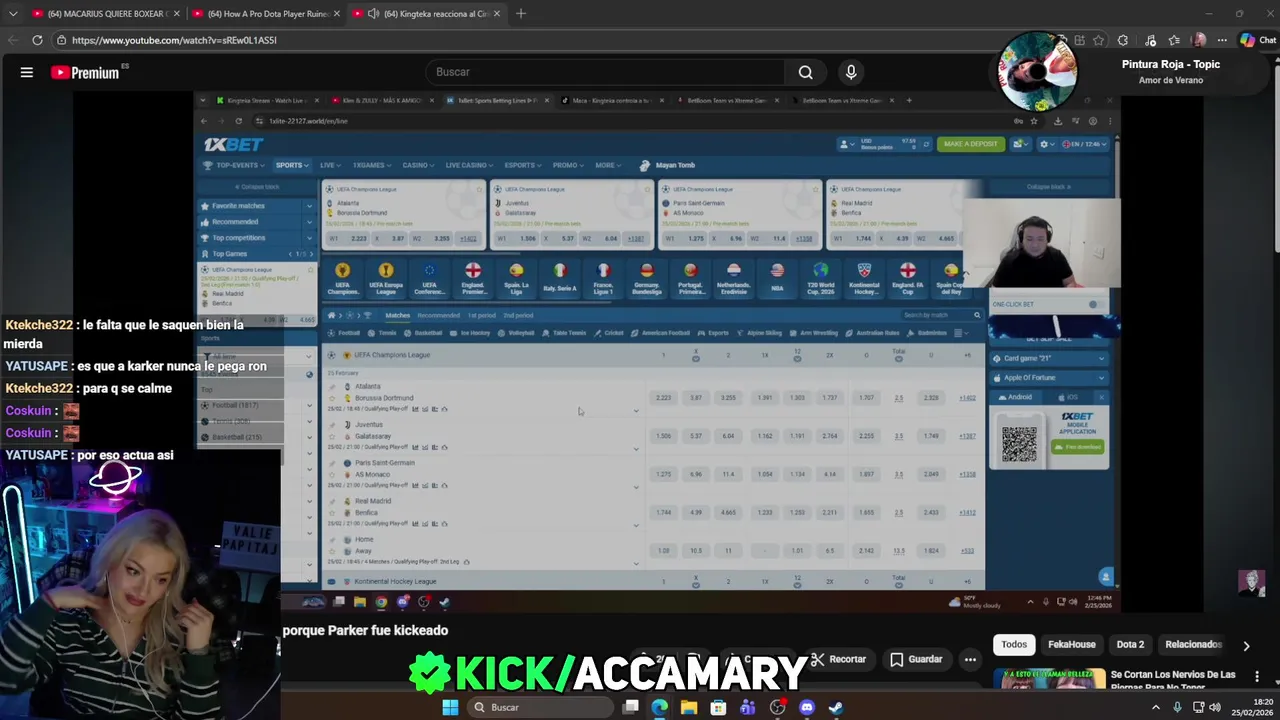The width and height of the screenshot is (1280, 720).
Task: Open the YouTube hamburger guide menu
Action: tap(27, 72)
